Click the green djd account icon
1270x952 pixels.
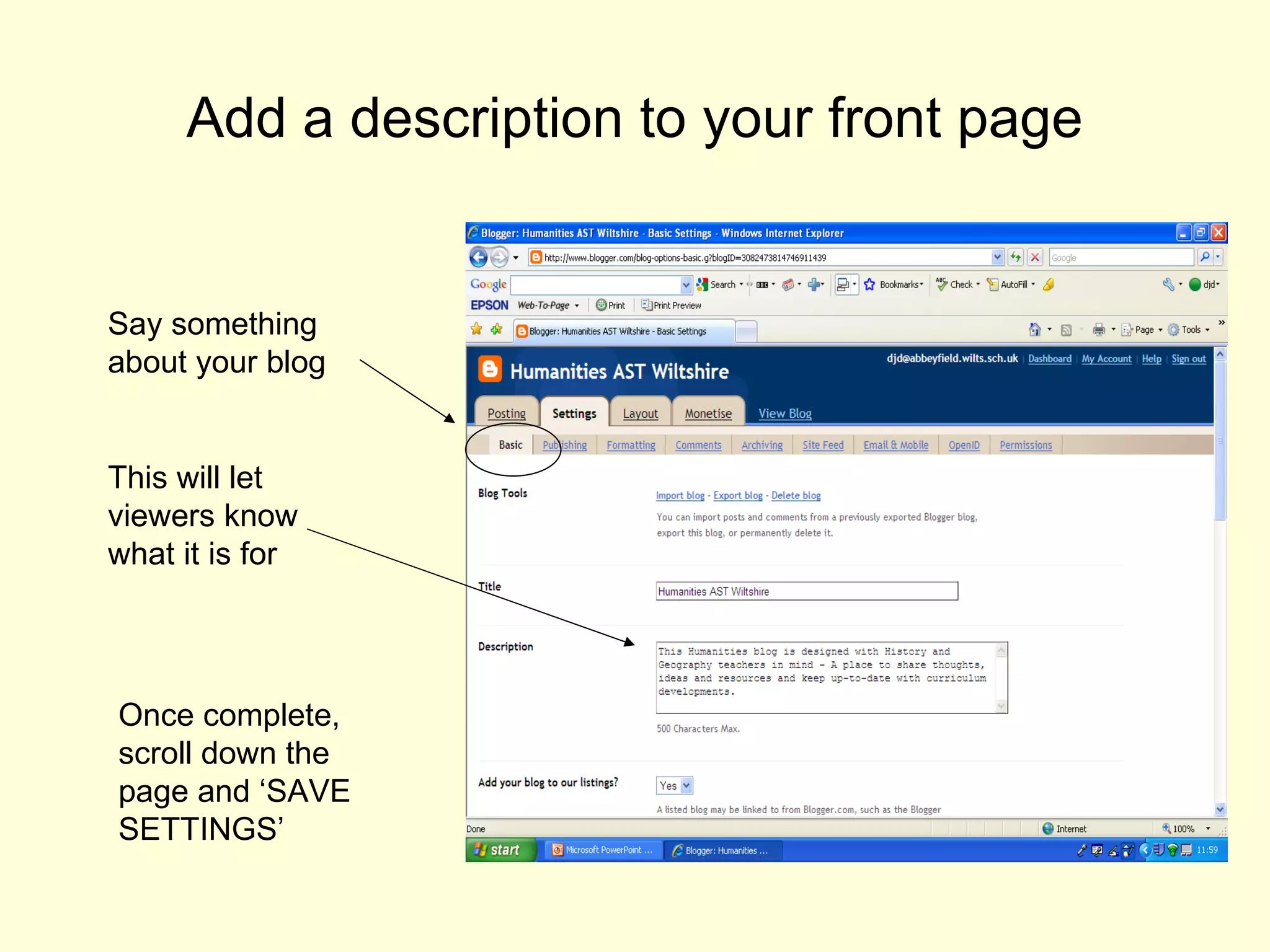[x=1195, y=284]
